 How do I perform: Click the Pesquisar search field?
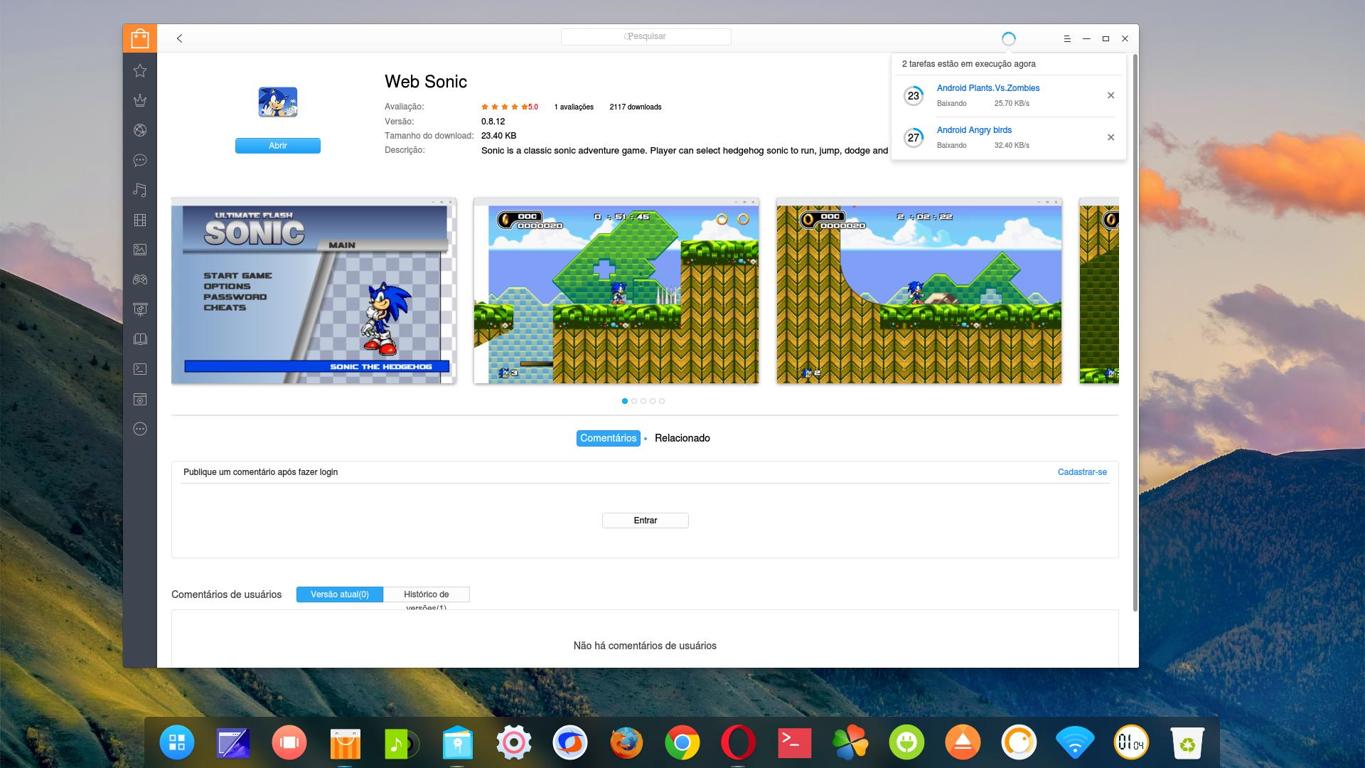(x=646, y=37)
